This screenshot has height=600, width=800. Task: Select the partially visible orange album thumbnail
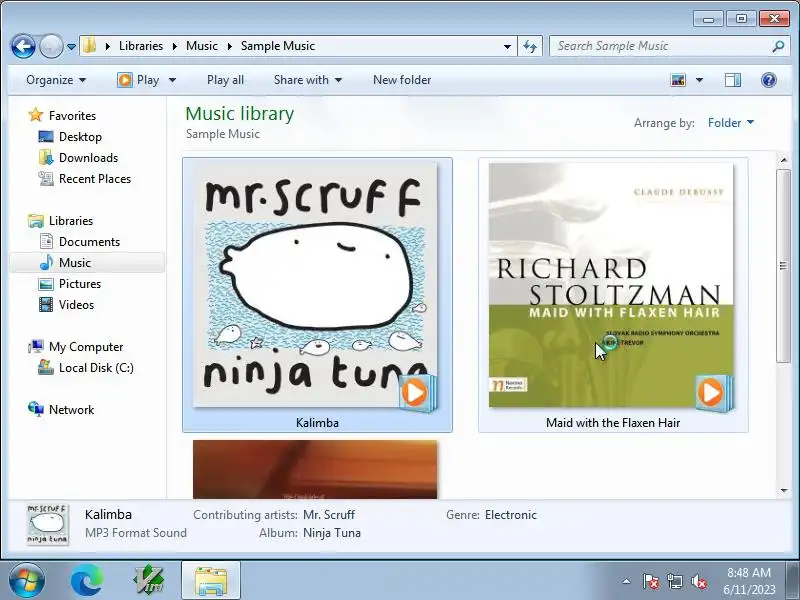[315, 469]
